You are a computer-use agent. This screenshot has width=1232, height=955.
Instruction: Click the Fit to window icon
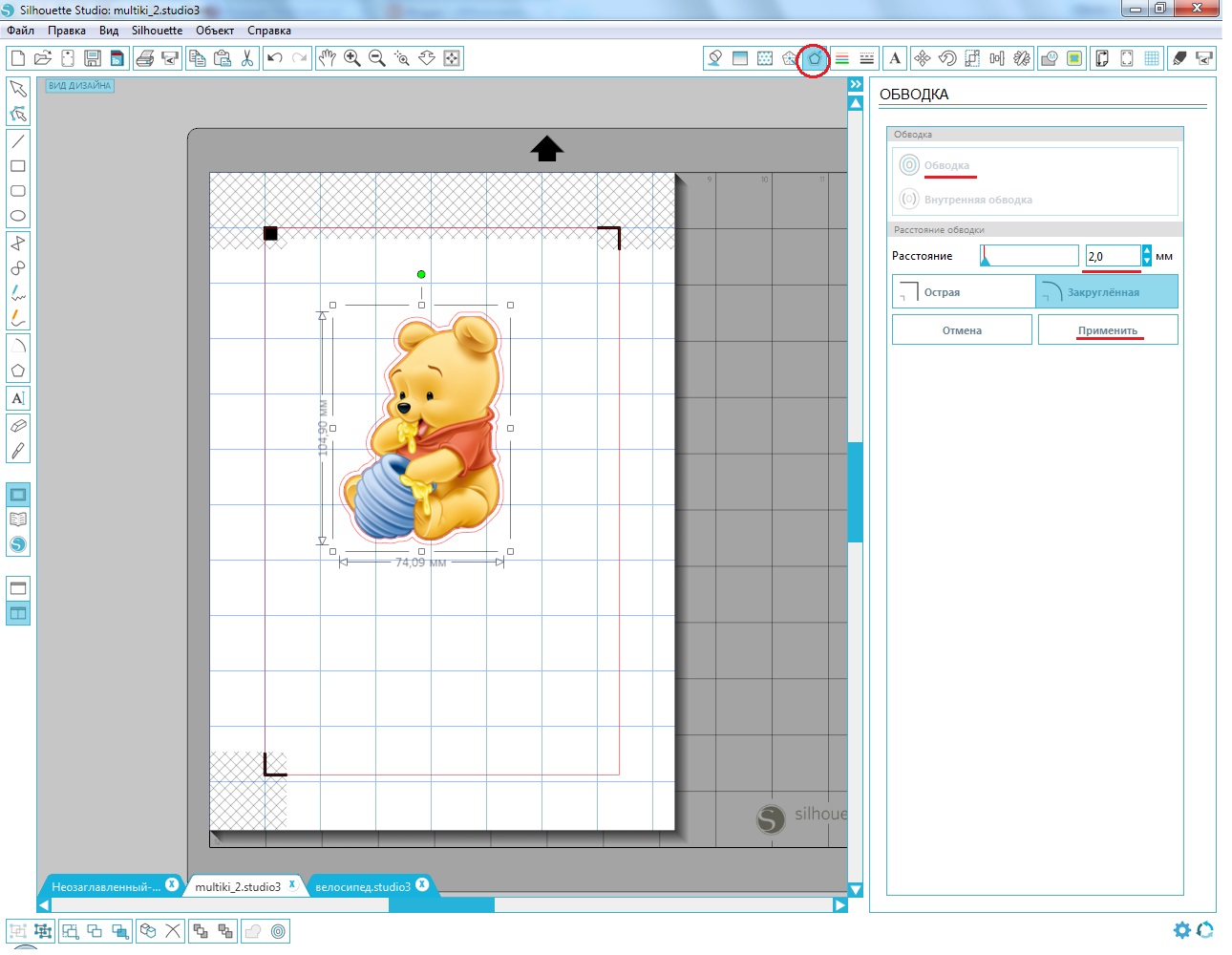click(452, 58)
